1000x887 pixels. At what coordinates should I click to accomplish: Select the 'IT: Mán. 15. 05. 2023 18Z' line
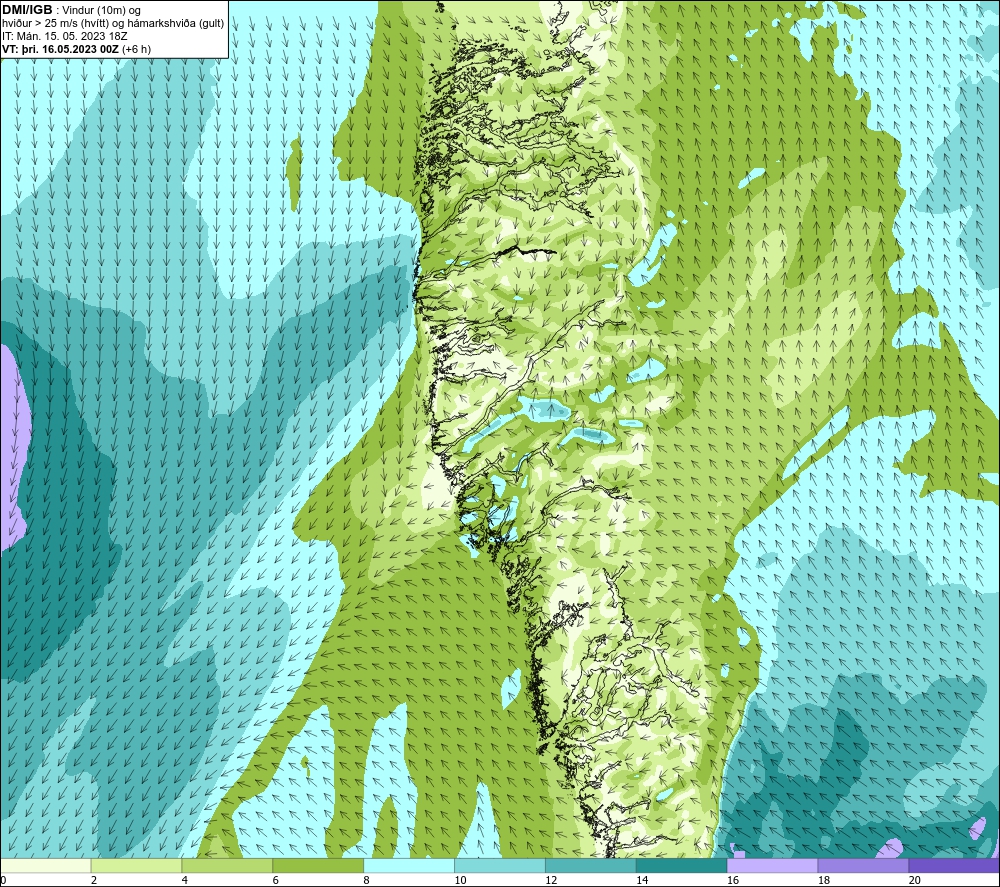coord(64,36)
